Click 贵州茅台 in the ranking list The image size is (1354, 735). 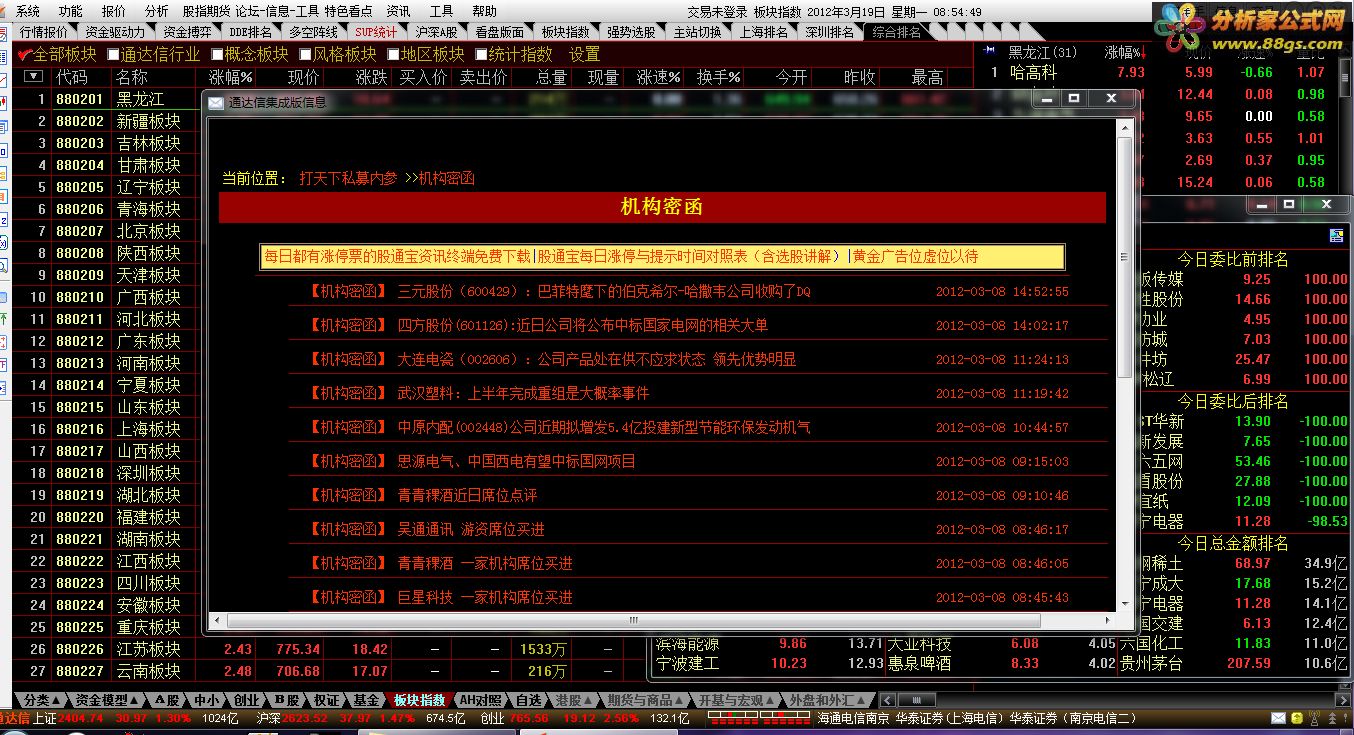coord(1151,663)
